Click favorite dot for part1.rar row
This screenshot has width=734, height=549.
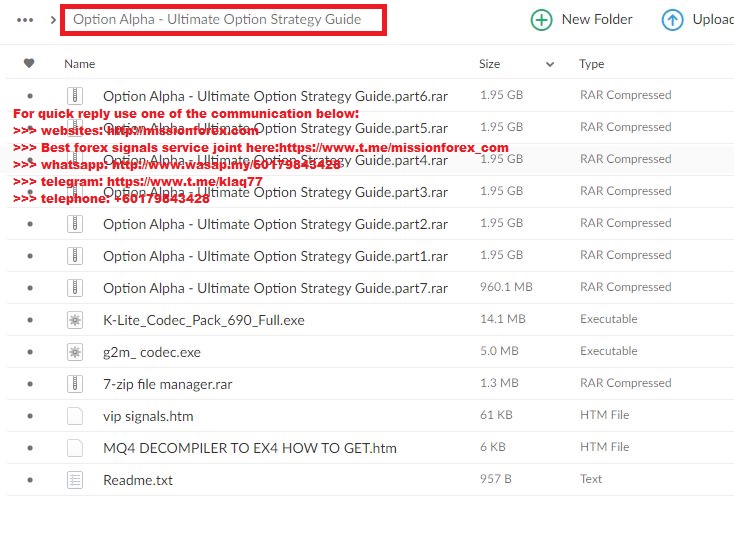point(30,256)
